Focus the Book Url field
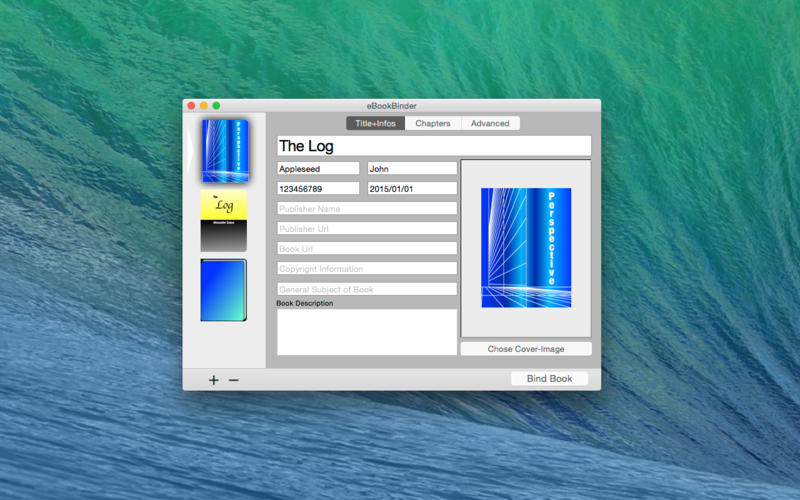The width and height of the screenshot is (800, 500). pyautogui.click(x=367, y=248)
